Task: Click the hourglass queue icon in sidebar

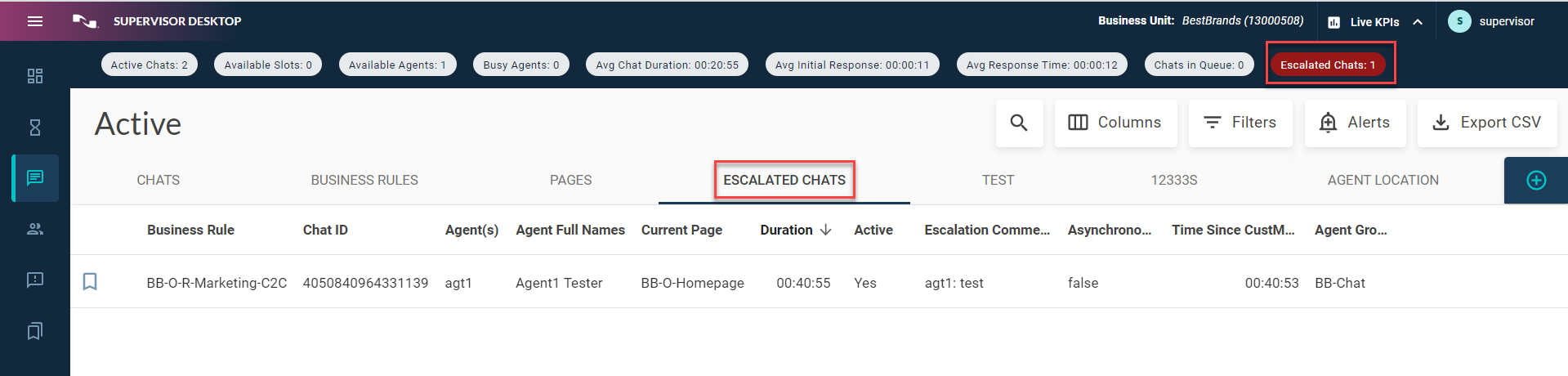Action: tap(35, 128)
